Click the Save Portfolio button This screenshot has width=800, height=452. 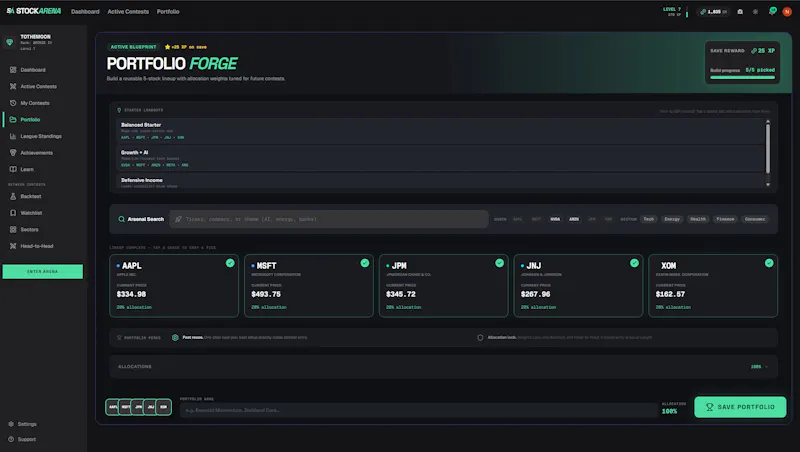pyautogui.click(x=740, y=407)
